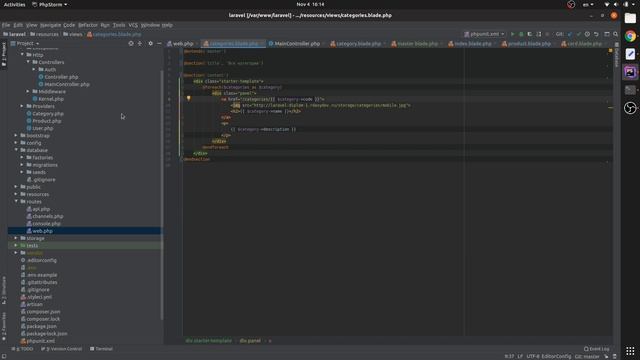Open Google Chrome from the dock
Screen dimensions: 640x360
630,36
